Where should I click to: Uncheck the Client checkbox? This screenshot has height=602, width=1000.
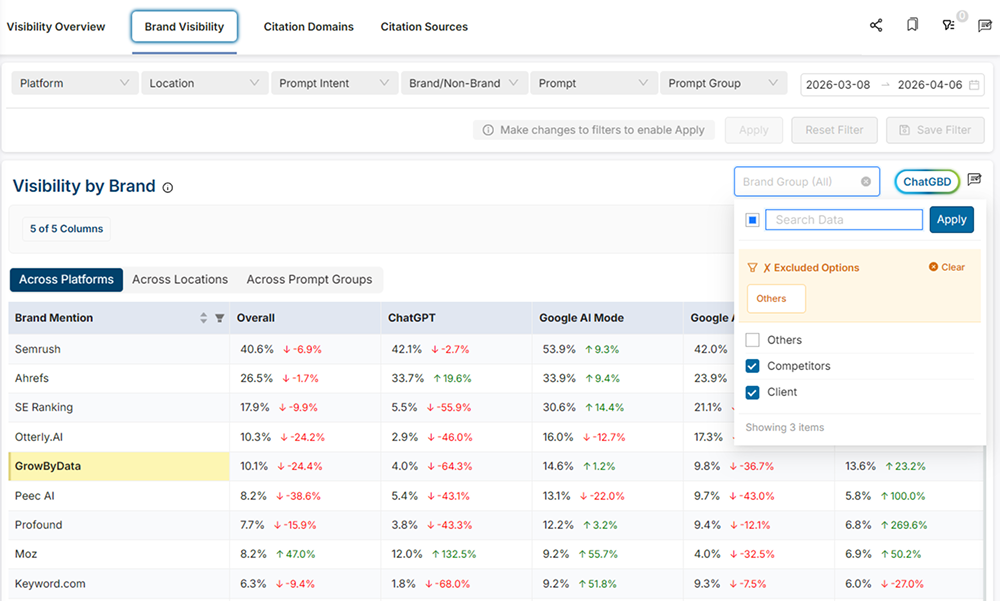pyautogui.click(x=753, y=392)
